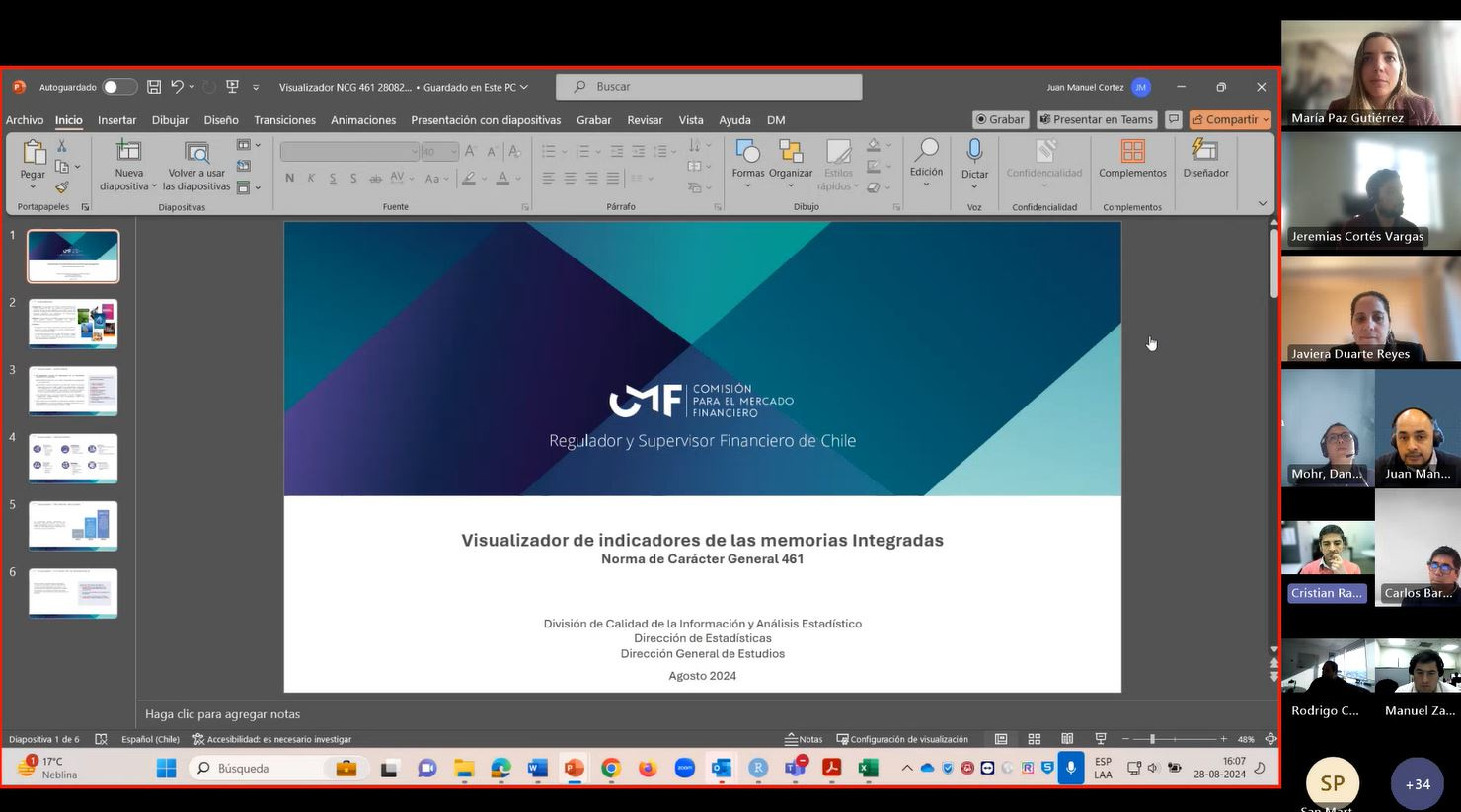This screenshot has height=812, width=1461.
Task: Start Dictar microphone
Action: click(974, 164)
